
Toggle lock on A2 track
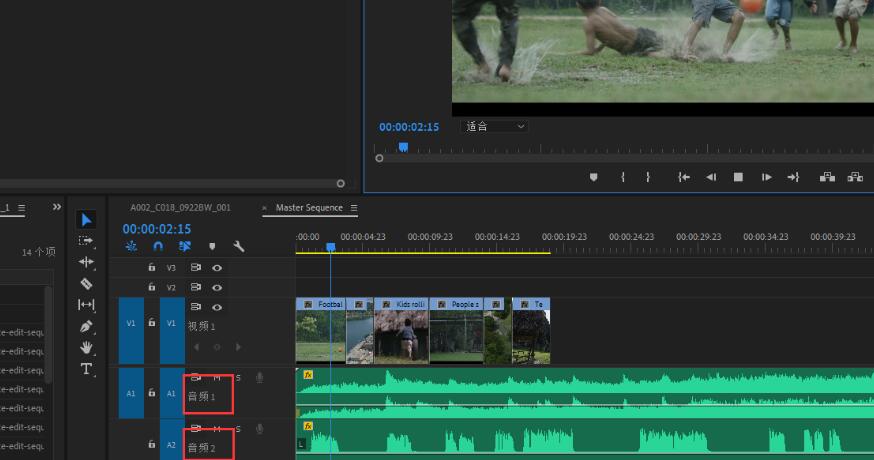point(152,444)
